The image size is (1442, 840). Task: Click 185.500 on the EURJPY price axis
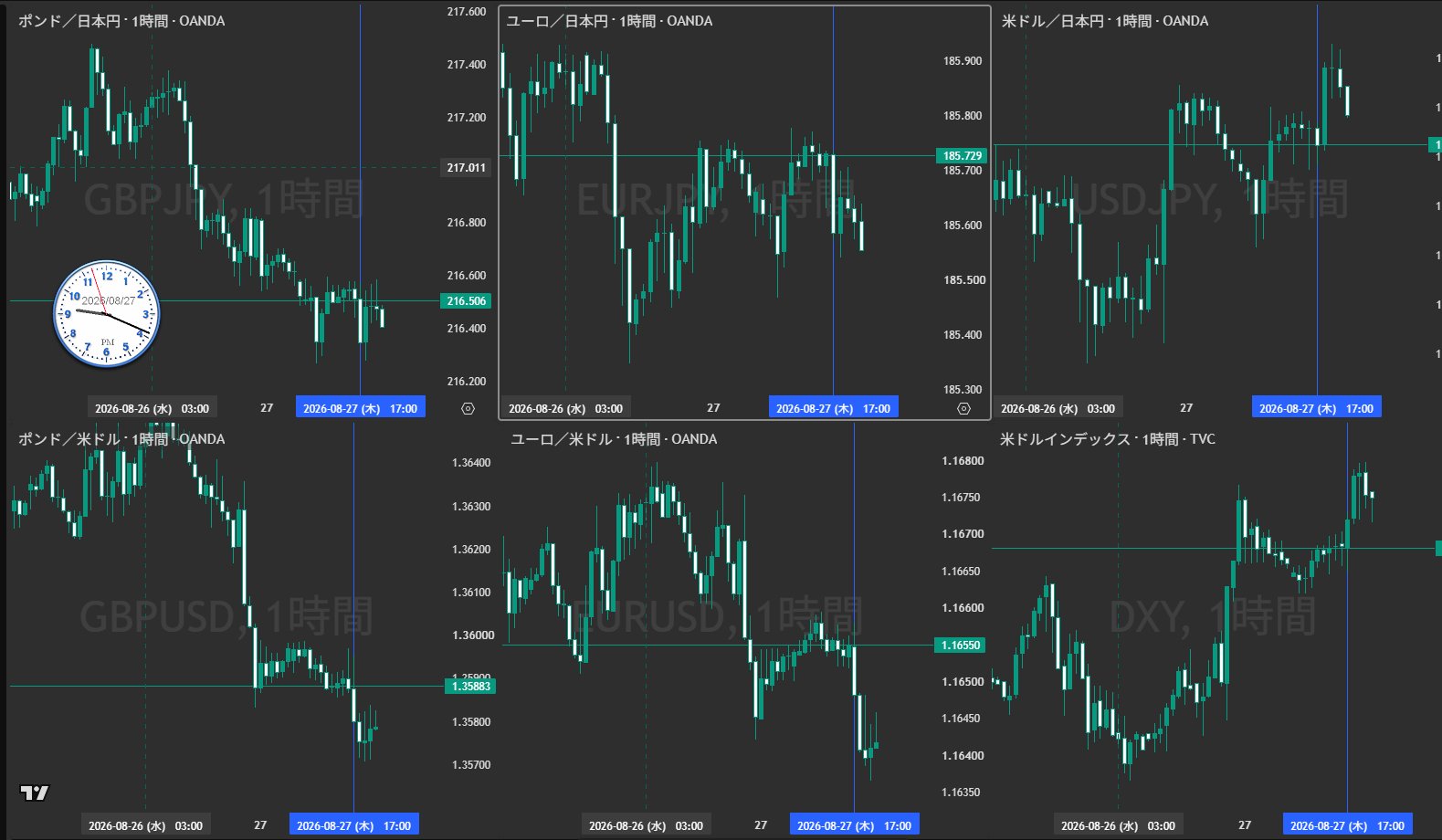pyautogui.click(x=963, y=280)
